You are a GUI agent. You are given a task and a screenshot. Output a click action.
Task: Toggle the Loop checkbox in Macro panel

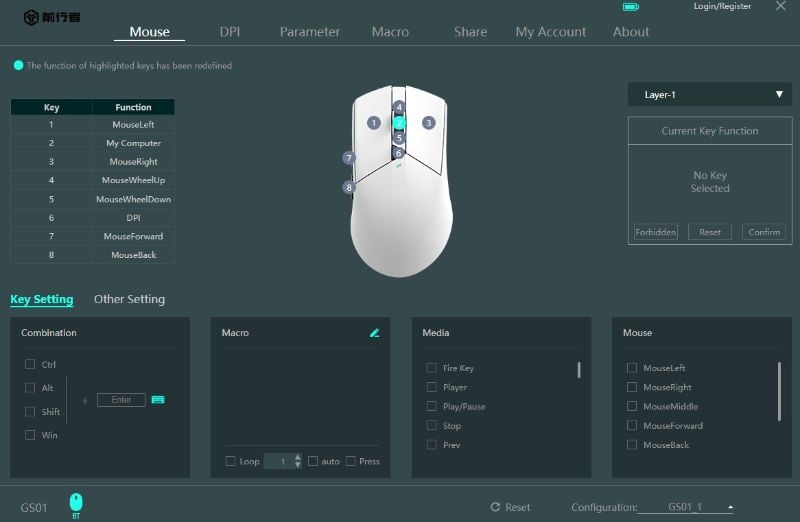(231, 461)
